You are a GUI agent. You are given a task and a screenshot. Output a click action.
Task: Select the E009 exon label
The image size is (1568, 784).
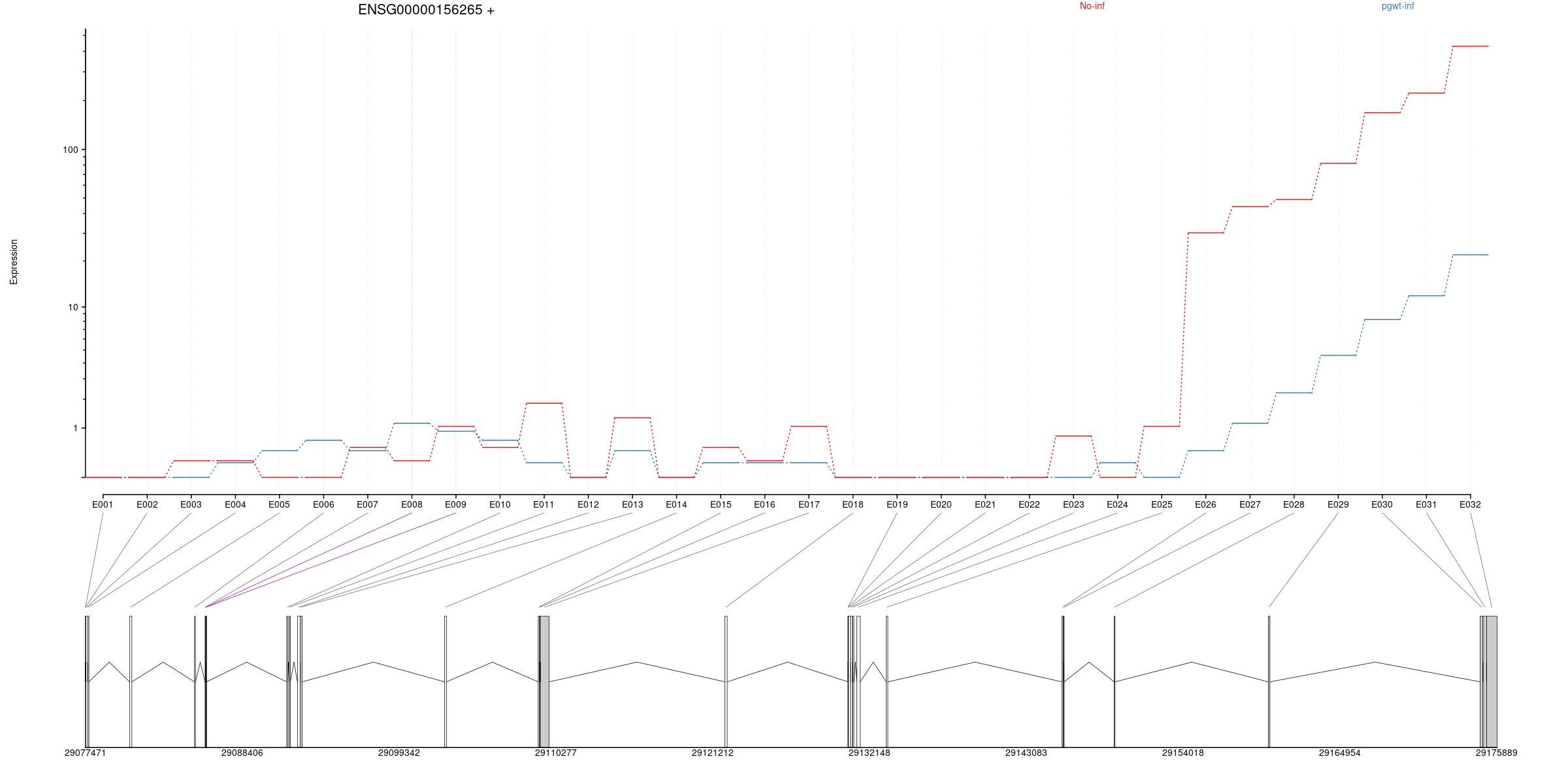click(x=455, y=504)
